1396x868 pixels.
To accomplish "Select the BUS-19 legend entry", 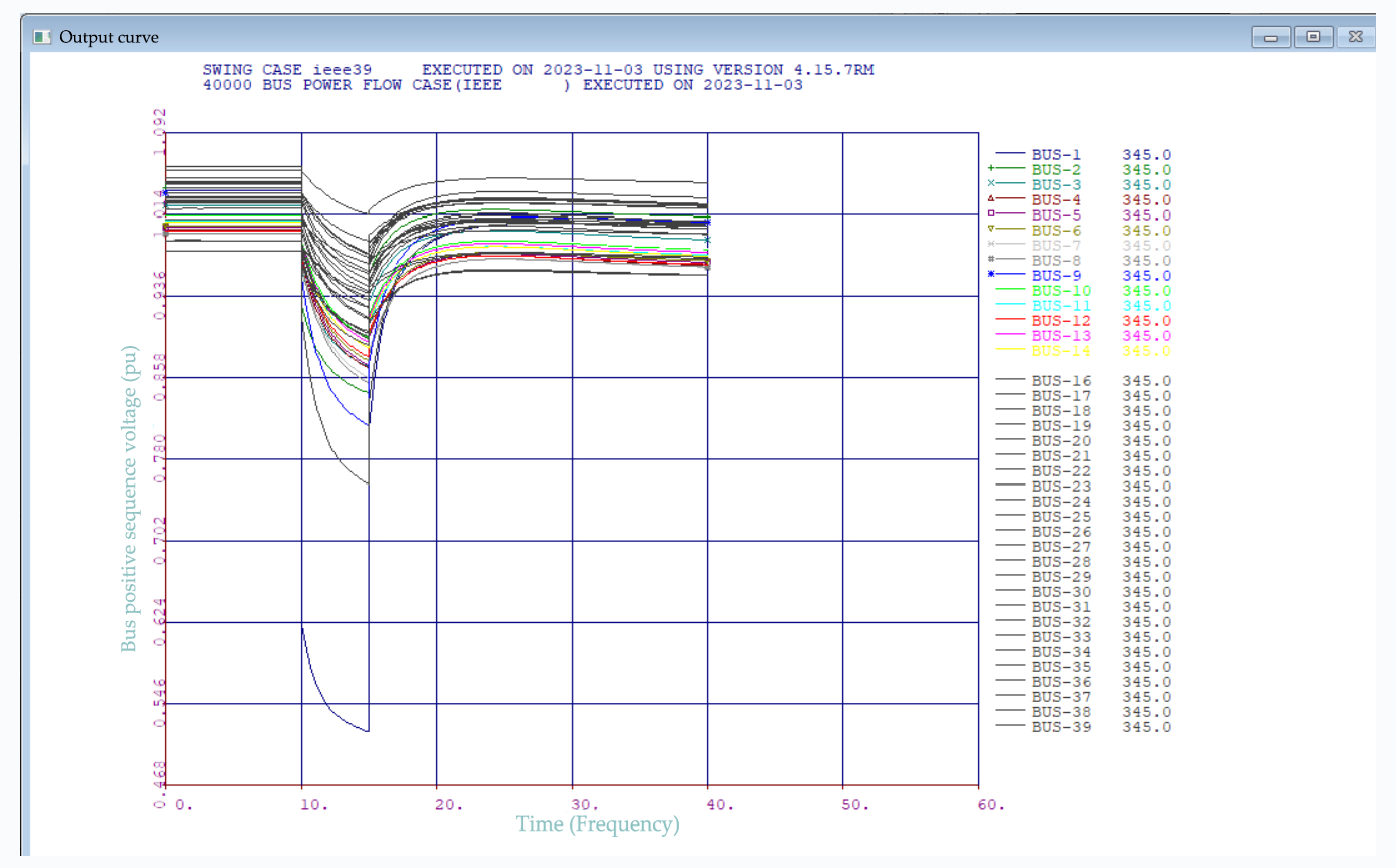I will pyautogui.click(x=1083, y=426).
